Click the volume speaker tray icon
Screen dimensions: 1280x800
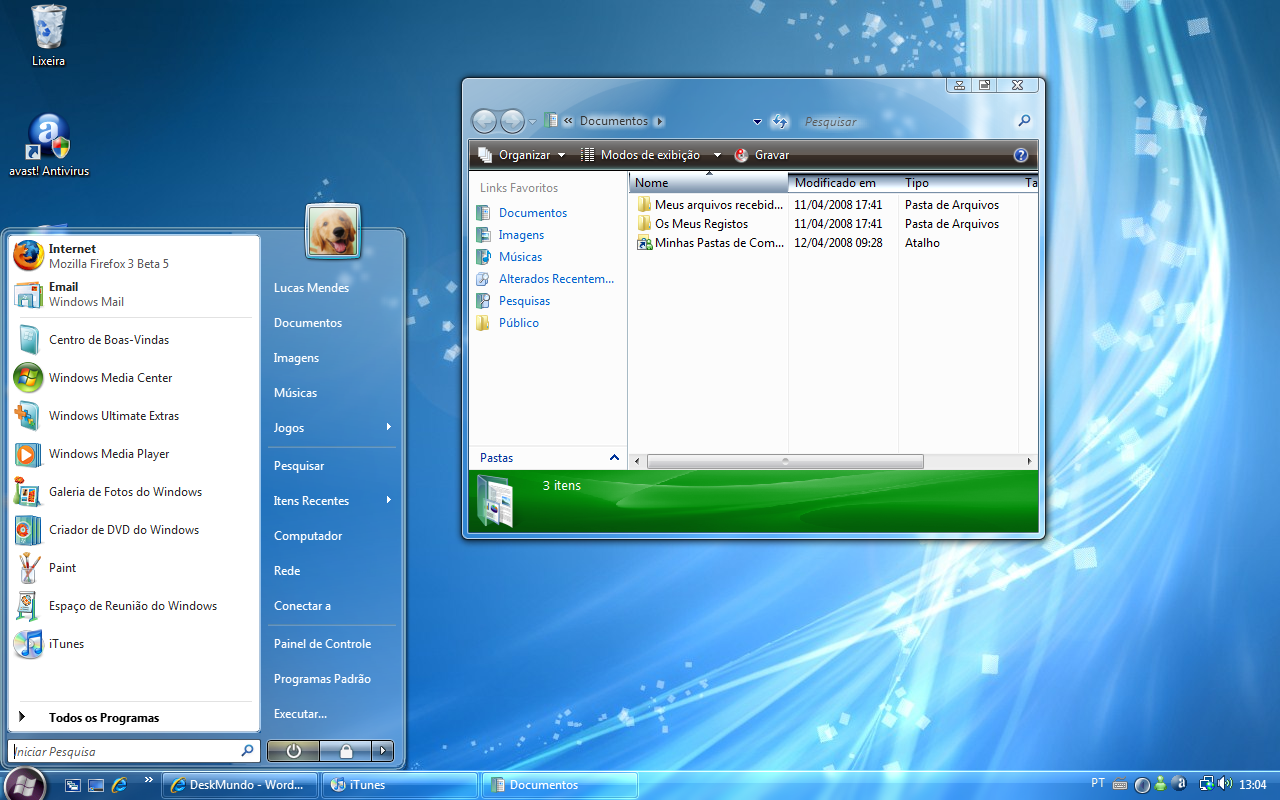tap(1226, 785)
